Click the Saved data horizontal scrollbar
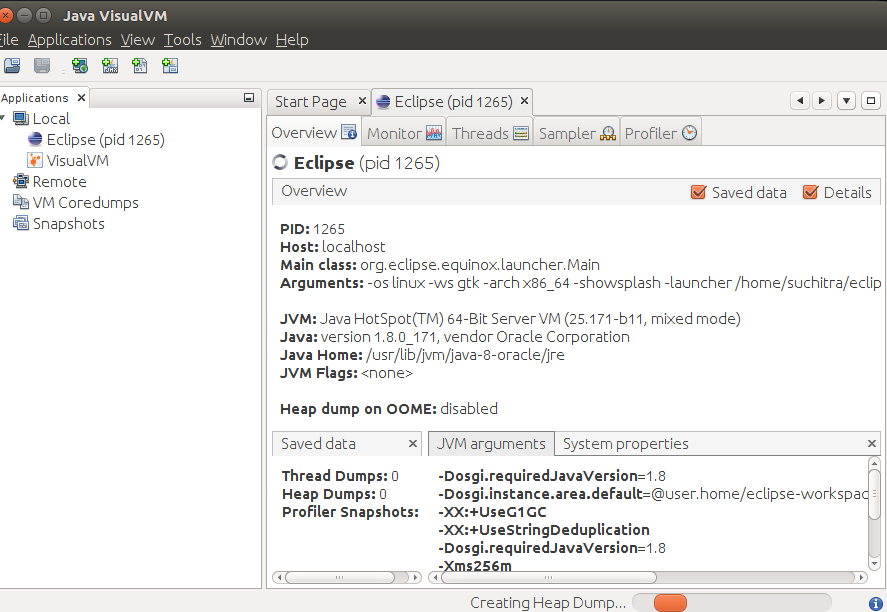The width and height of the screenshot is (887, 612). [347, 577]
